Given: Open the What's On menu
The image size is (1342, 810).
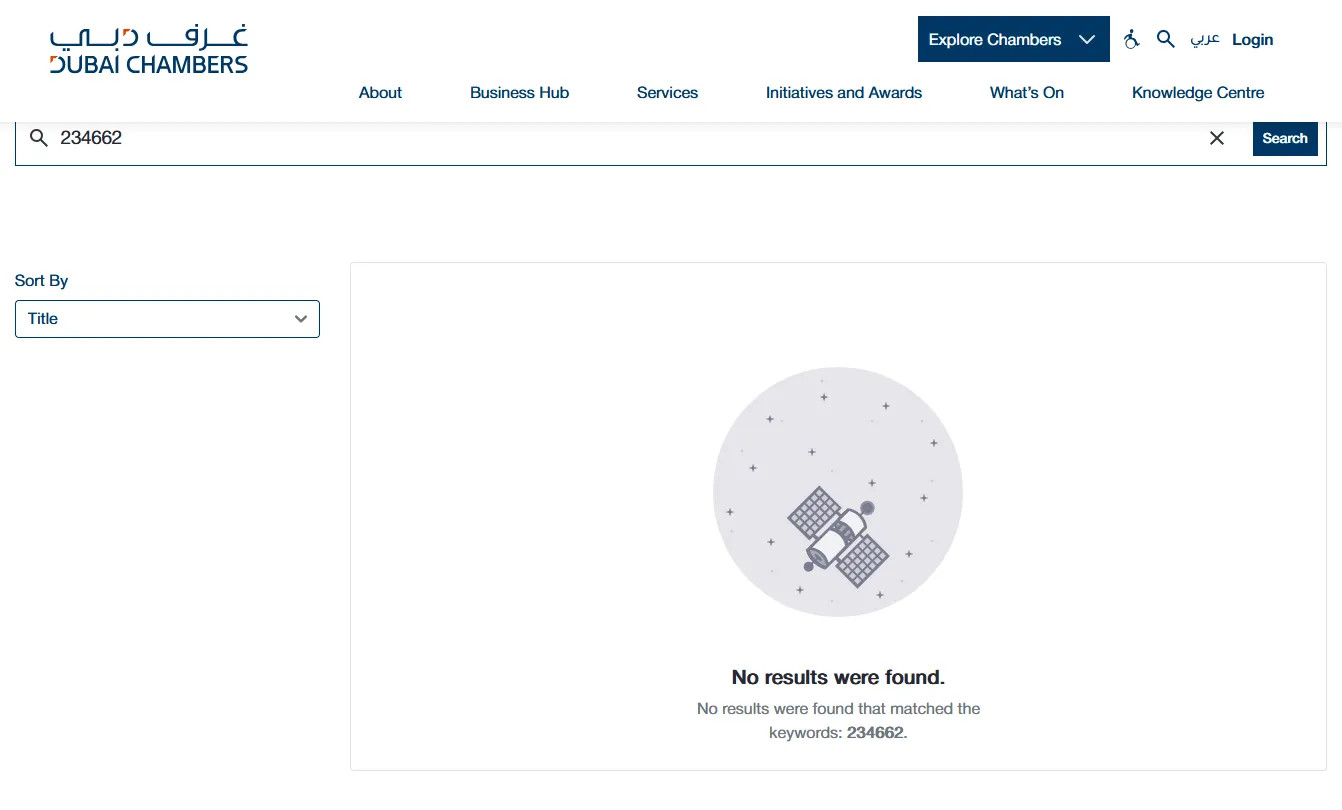Looking at the screenshot, I should coord(1027,92).
